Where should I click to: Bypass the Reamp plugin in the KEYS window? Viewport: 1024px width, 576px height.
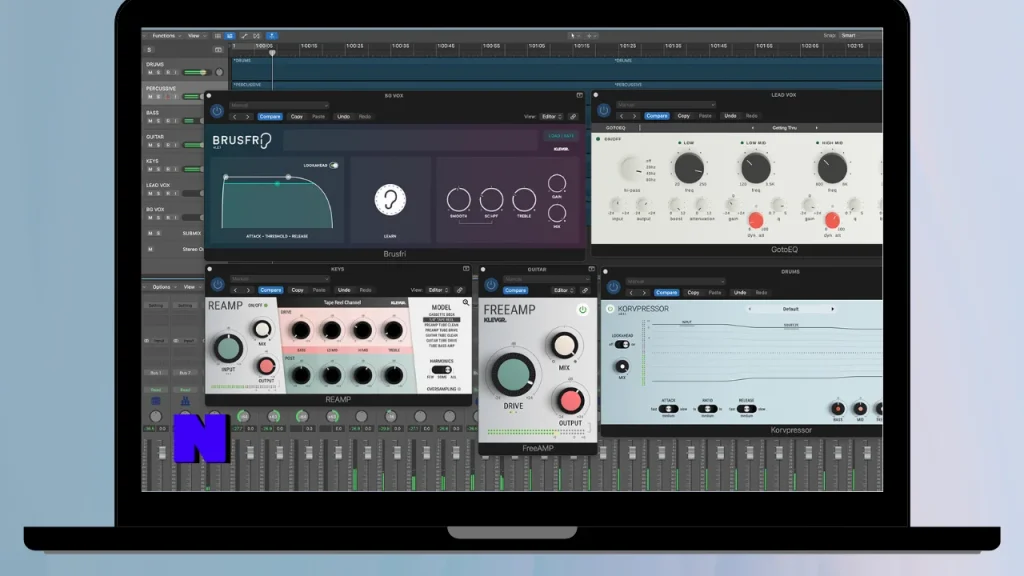click(217, 284)
